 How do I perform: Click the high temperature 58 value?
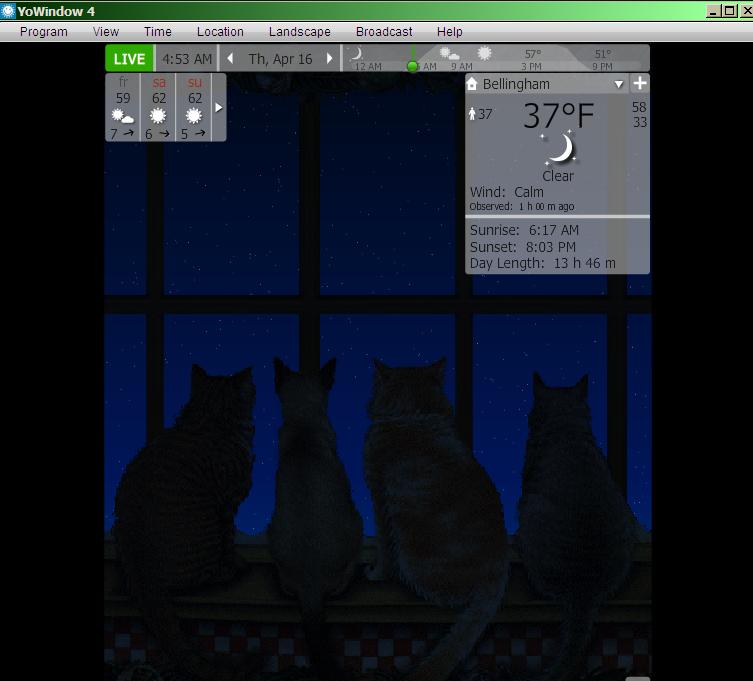pos(639,107)
